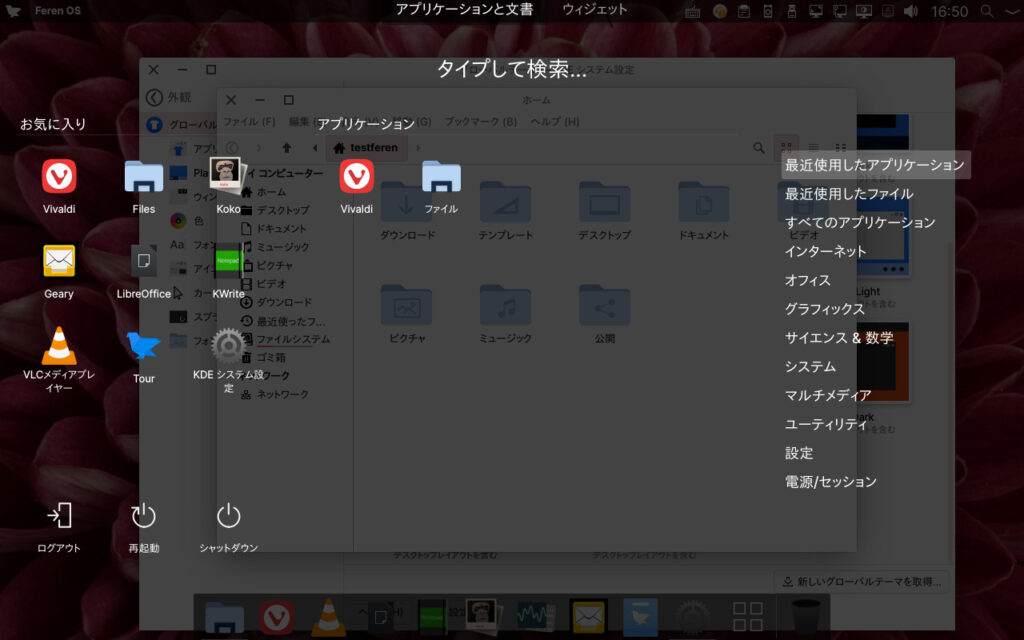Viewport: 1024px width, 640px height.
Task: Open LibreOffice from favorites
Action: (144, 261)
